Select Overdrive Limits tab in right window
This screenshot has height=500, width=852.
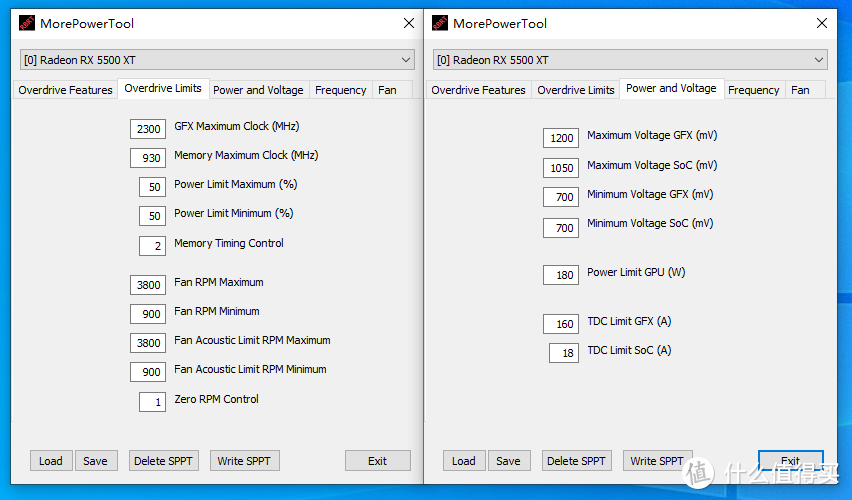pos(575,90)
